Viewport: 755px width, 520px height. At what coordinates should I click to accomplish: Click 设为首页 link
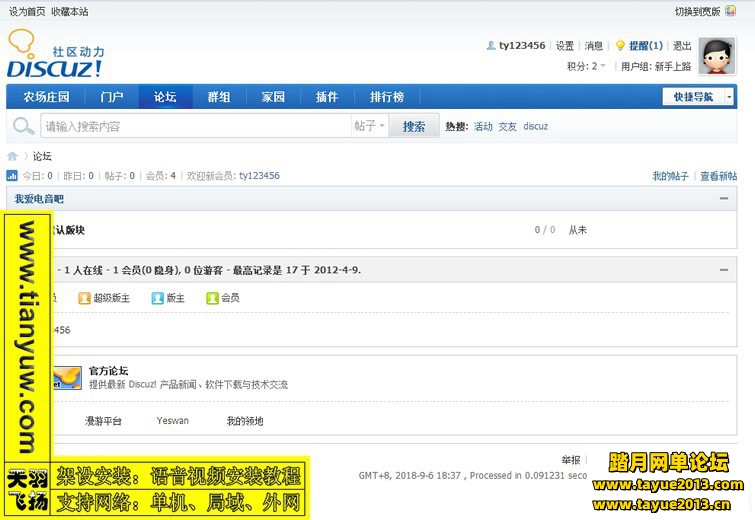coord(27,11)
